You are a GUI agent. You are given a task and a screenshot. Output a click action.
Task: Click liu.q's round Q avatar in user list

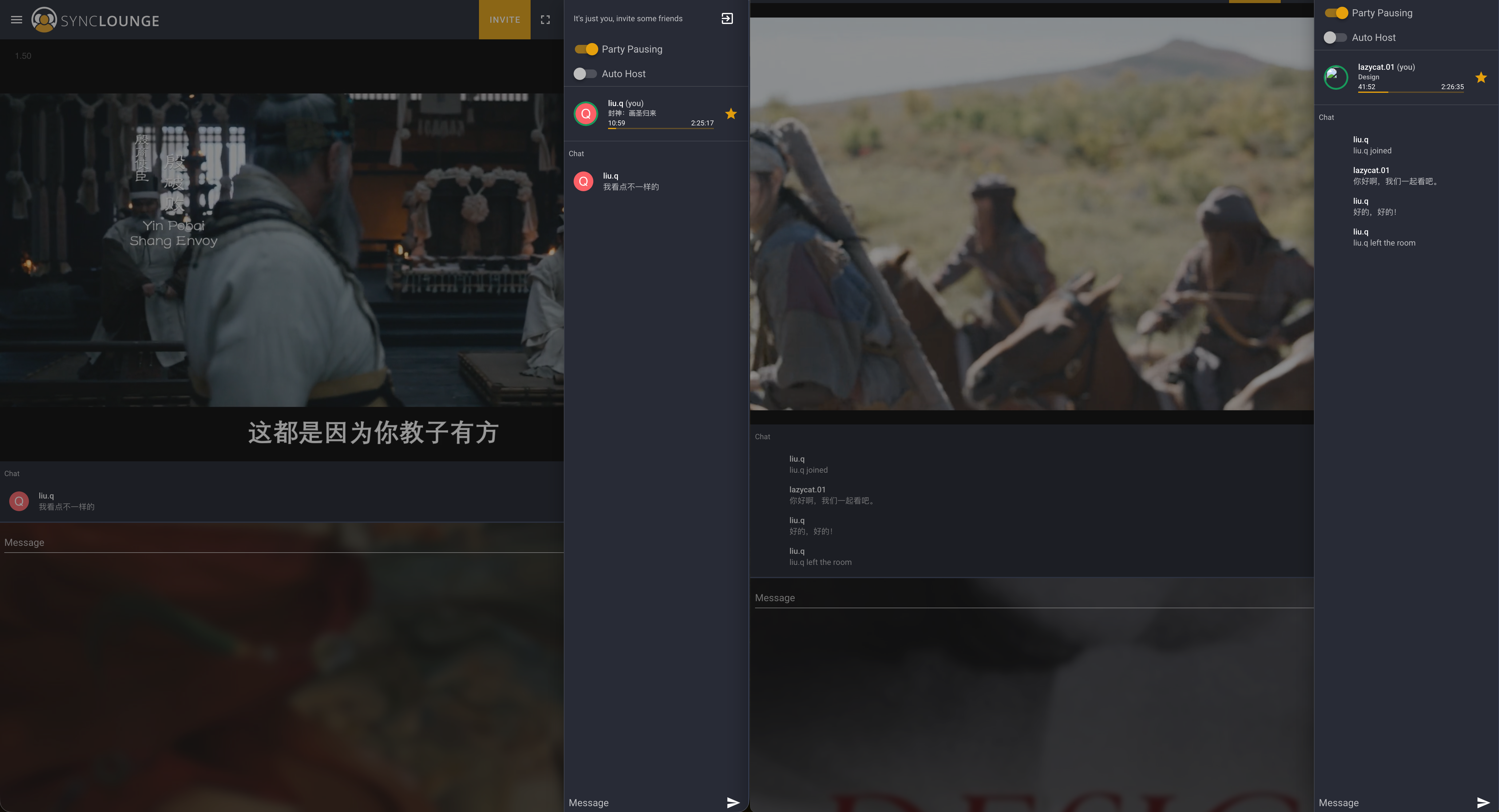point(586,114)
